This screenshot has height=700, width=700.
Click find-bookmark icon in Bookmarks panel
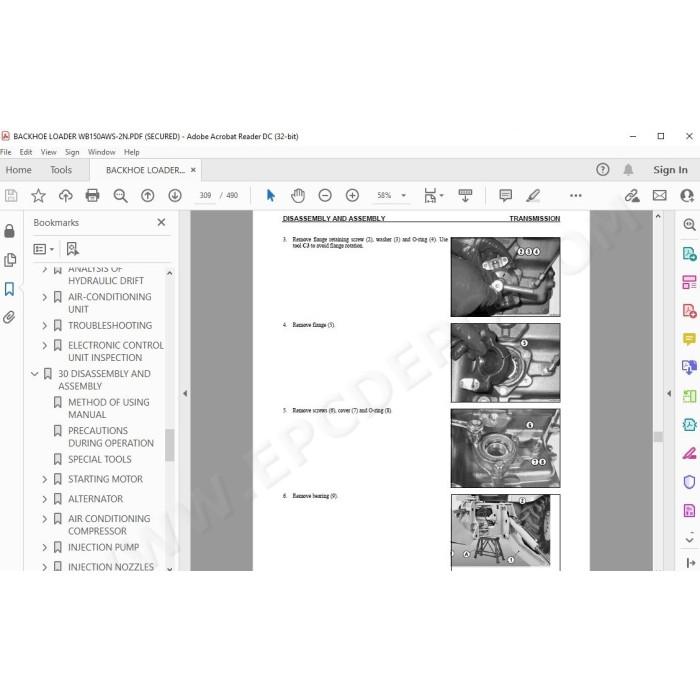point(72,249)
